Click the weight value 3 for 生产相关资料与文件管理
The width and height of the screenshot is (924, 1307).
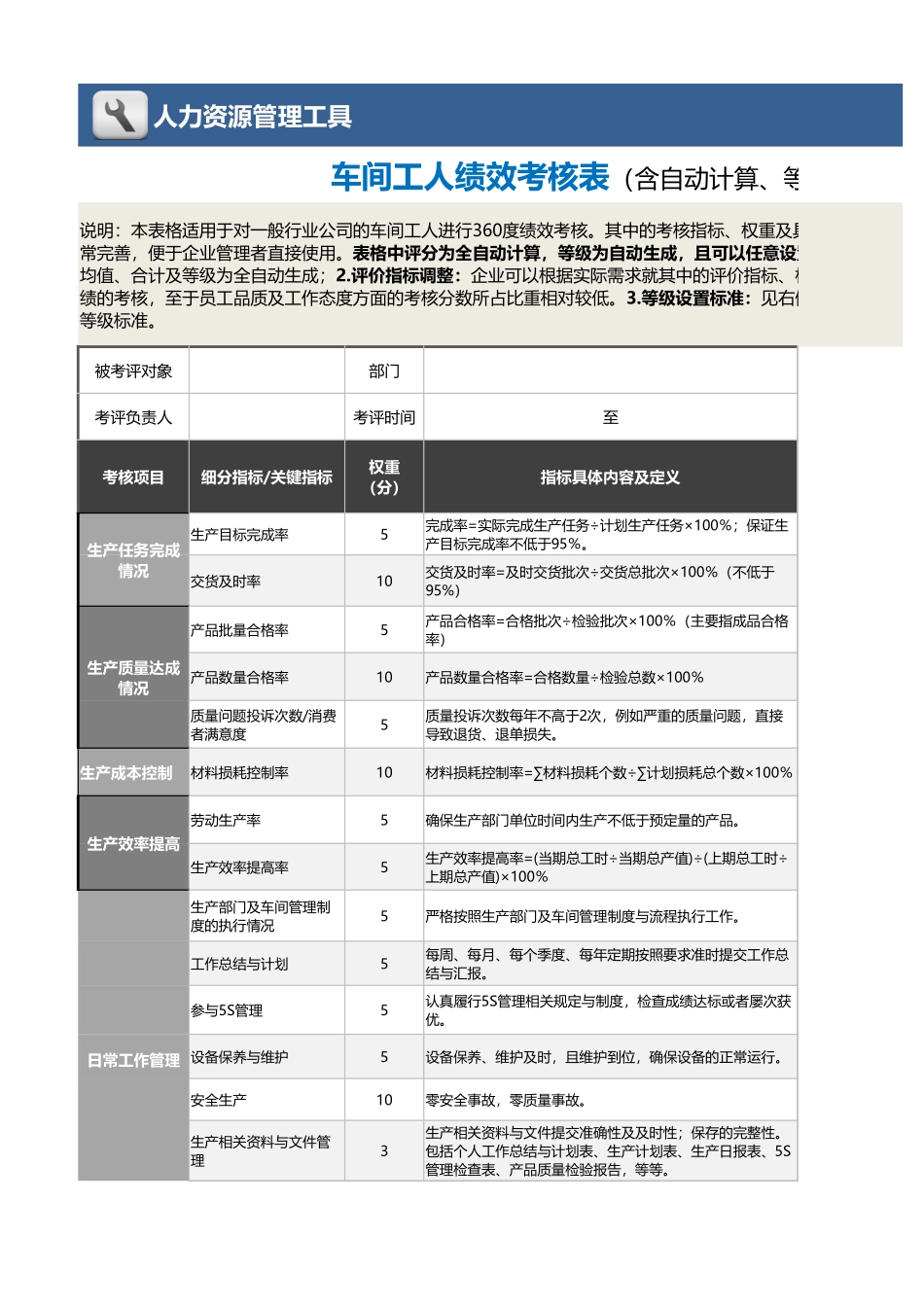(x=384, y=1150)
